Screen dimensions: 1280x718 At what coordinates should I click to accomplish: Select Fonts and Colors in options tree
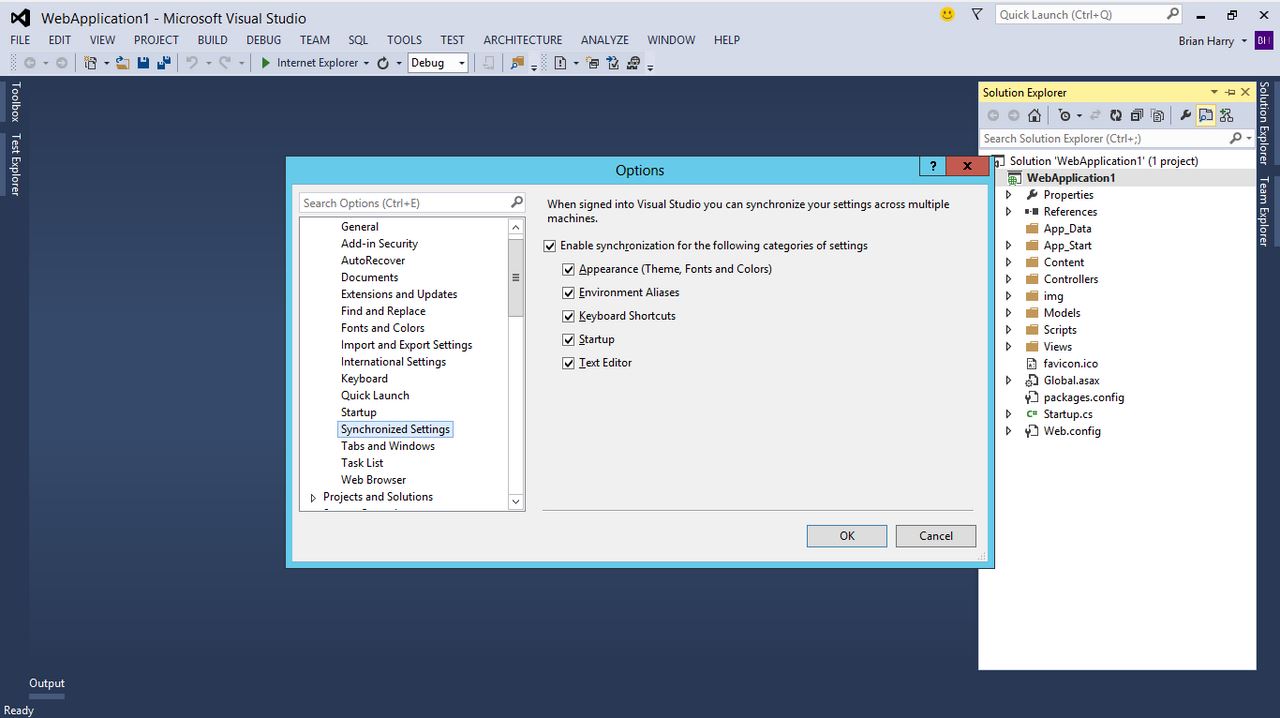coord(382,328)
